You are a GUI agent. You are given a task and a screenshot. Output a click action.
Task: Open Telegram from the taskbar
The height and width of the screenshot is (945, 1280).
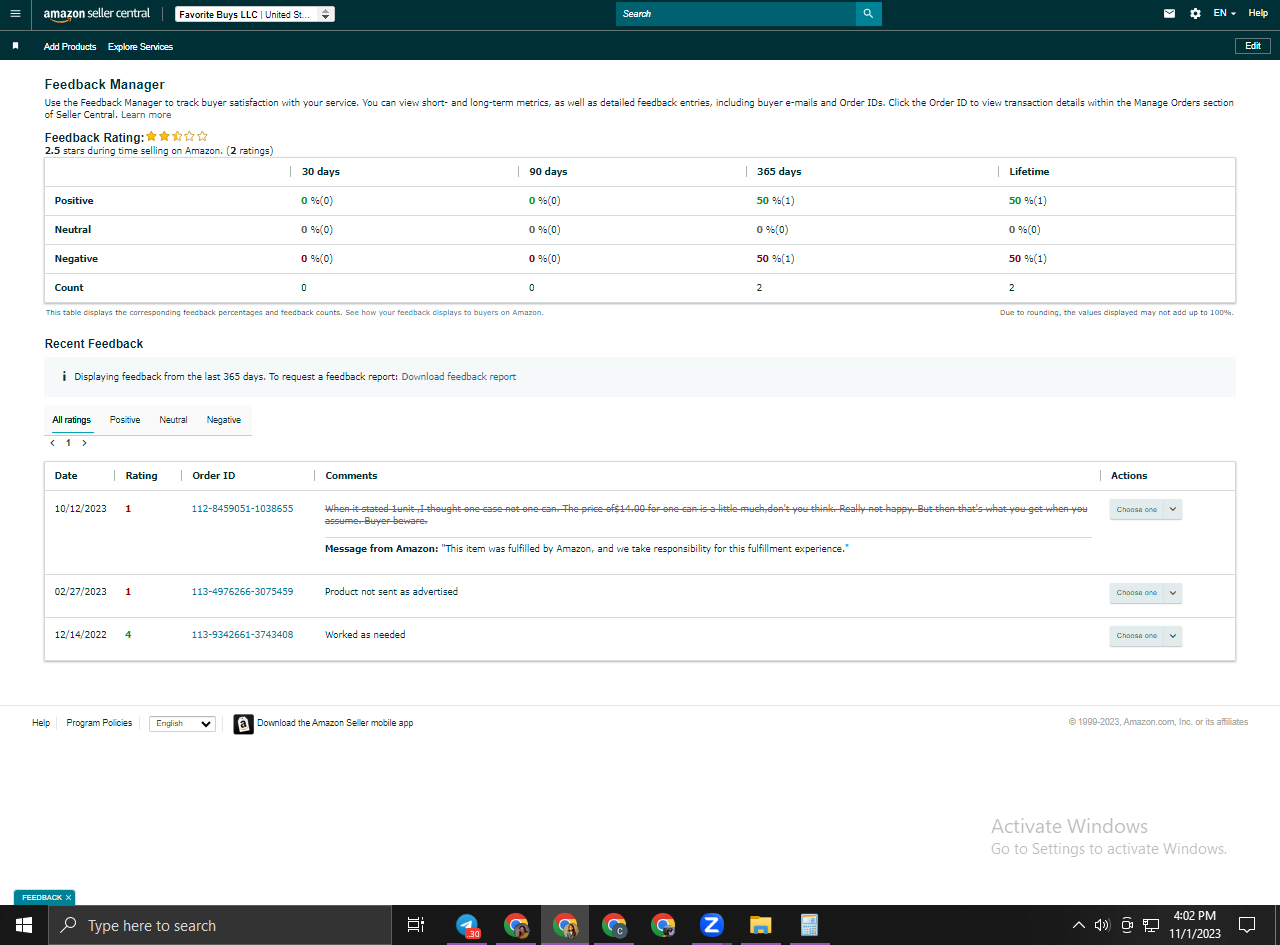click(467, 925)
